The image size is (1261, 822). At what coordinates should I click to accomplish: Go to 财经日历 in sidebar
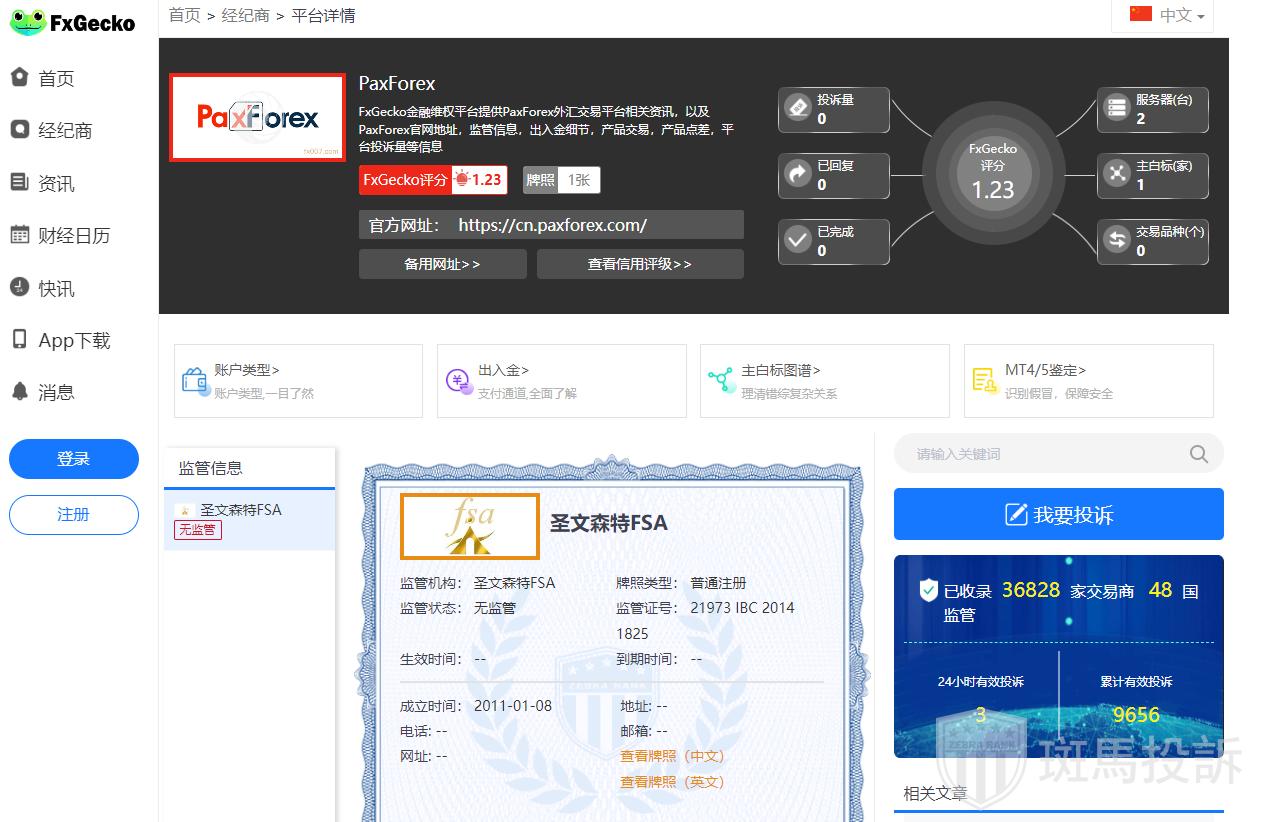(73, 236)
